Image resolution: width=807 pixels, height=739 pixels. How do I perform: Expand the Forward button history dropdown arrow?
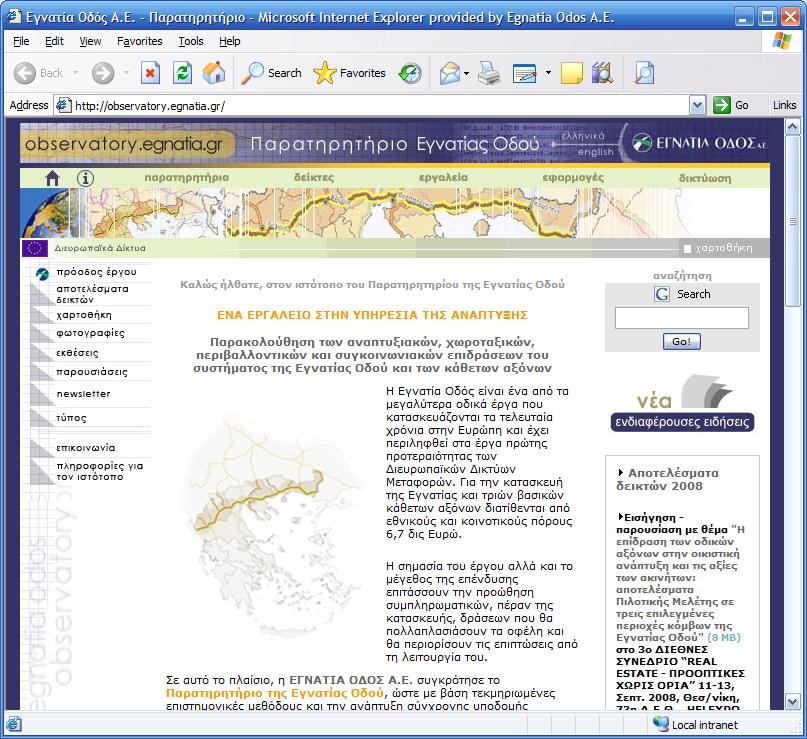(127, 73)
